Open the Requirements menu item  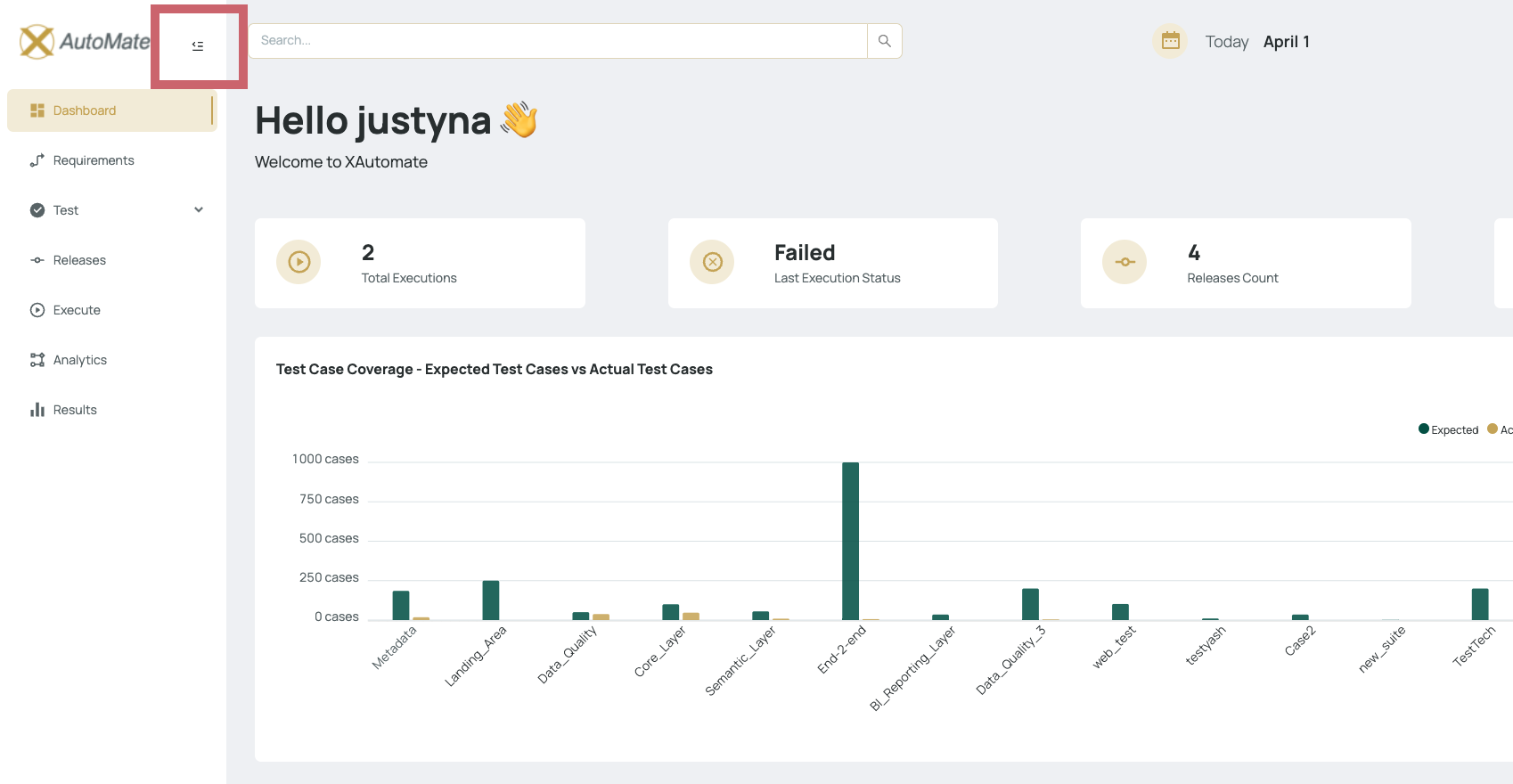point(112,160)
